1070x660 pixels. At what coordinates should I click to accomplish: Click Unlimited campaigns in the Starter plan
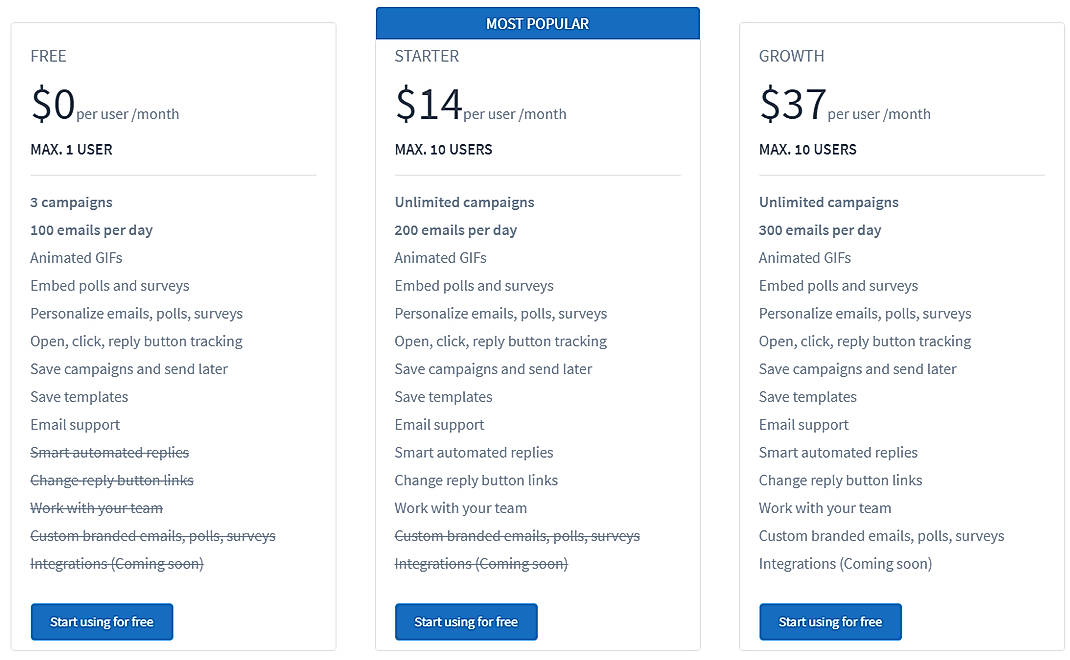click(x=465, y=203)
